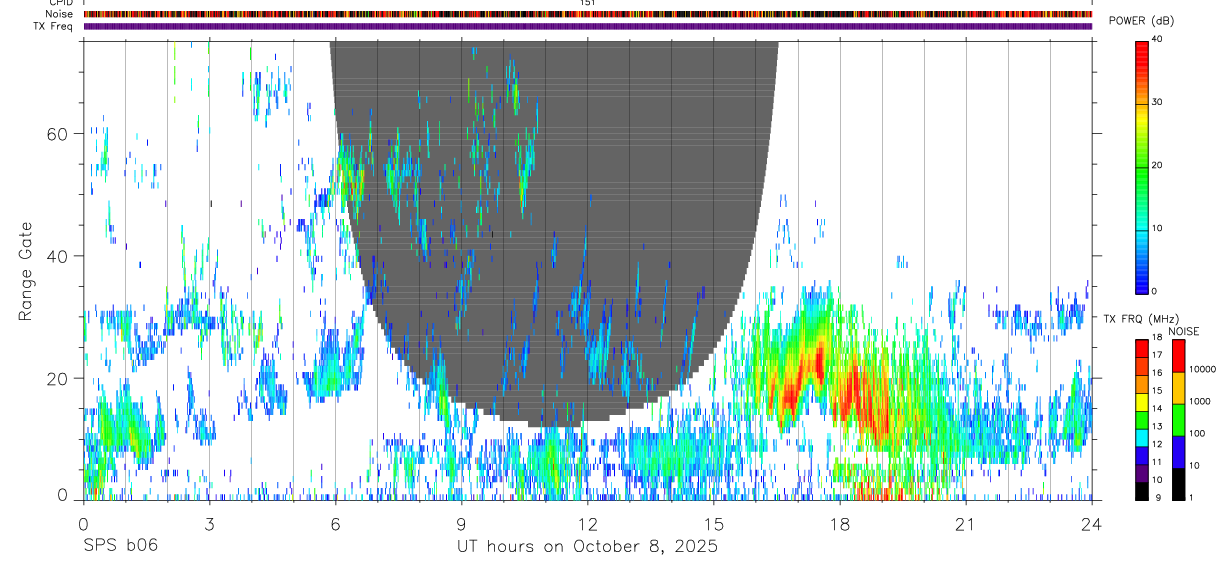Viewport: 1228px width, 567px height.
Task: Click the 1000 tick on the NOISE scale
Action: pos(1200,402)
